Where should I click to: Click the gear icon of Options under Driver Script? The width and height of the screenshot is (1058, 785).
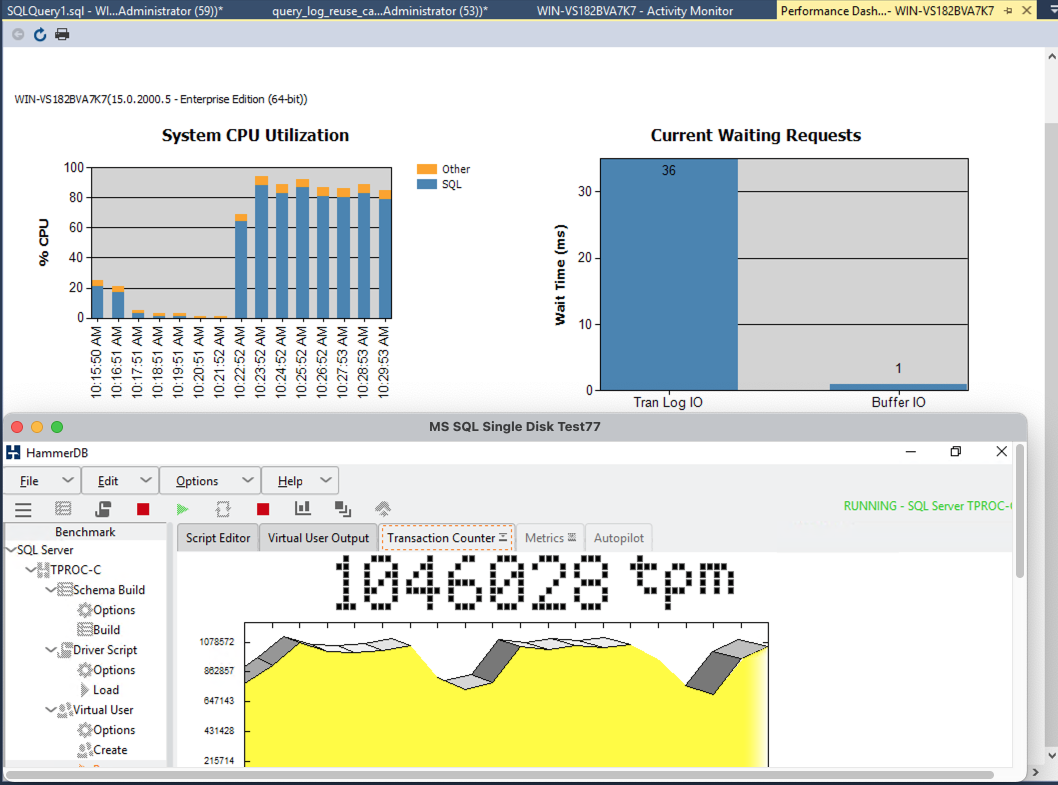coord(84,670)
